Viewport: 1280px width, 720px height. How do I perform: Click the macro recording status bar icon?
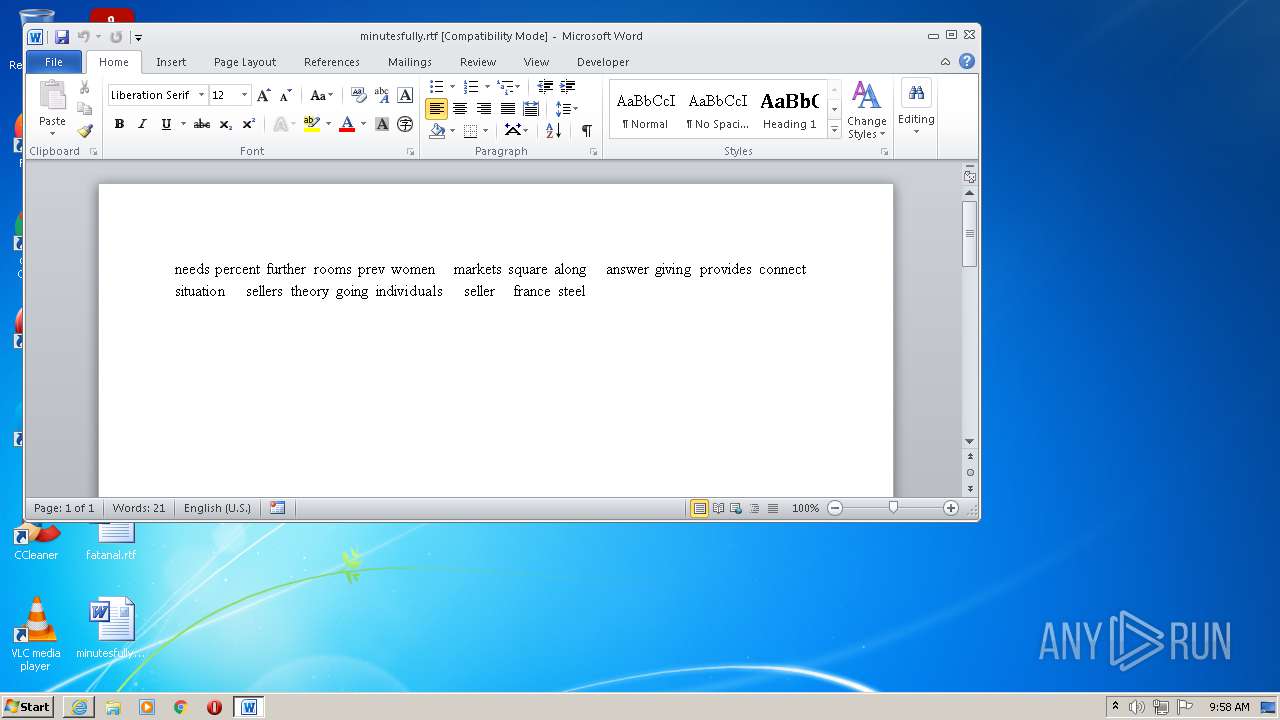tap(277, 508)
